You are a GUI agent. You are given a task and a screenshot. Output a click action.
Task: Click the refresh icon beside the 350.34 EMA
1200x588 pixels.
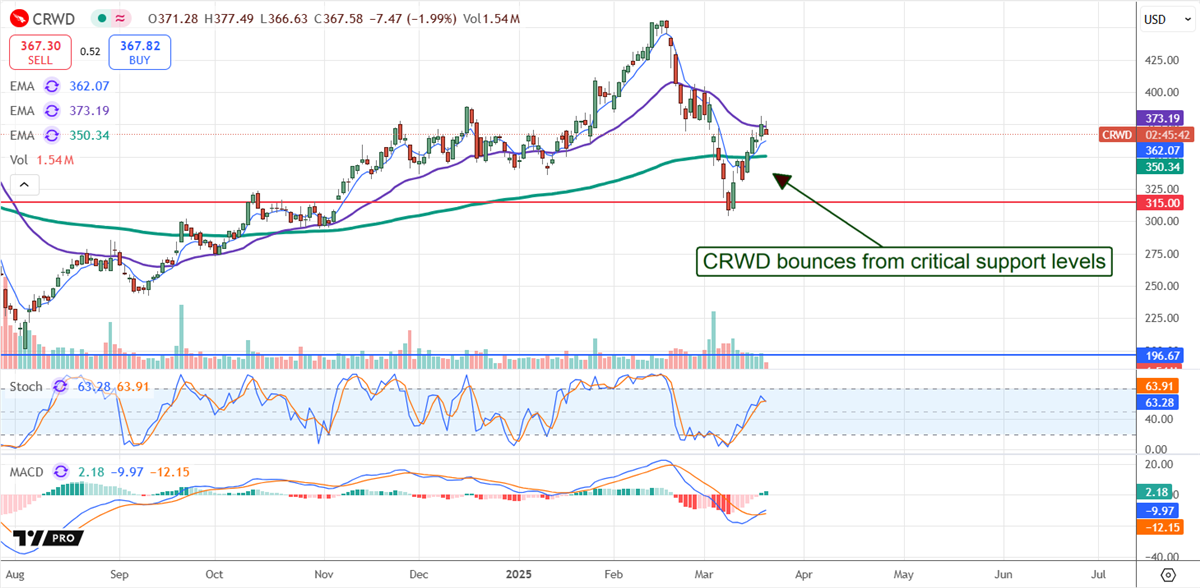(x=51, y=135)
